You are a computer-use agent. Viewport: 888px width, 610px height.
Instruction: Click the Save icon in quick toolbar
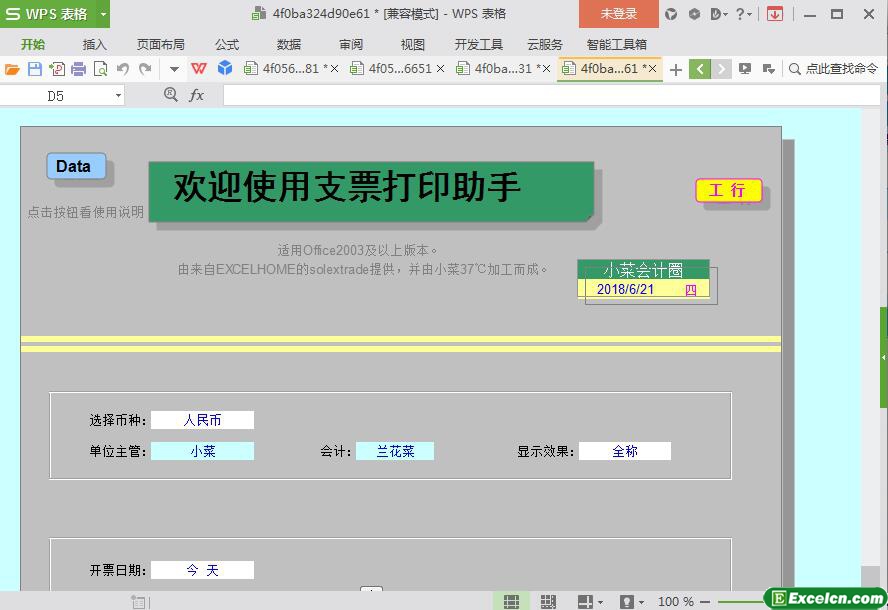pos(35,69)
